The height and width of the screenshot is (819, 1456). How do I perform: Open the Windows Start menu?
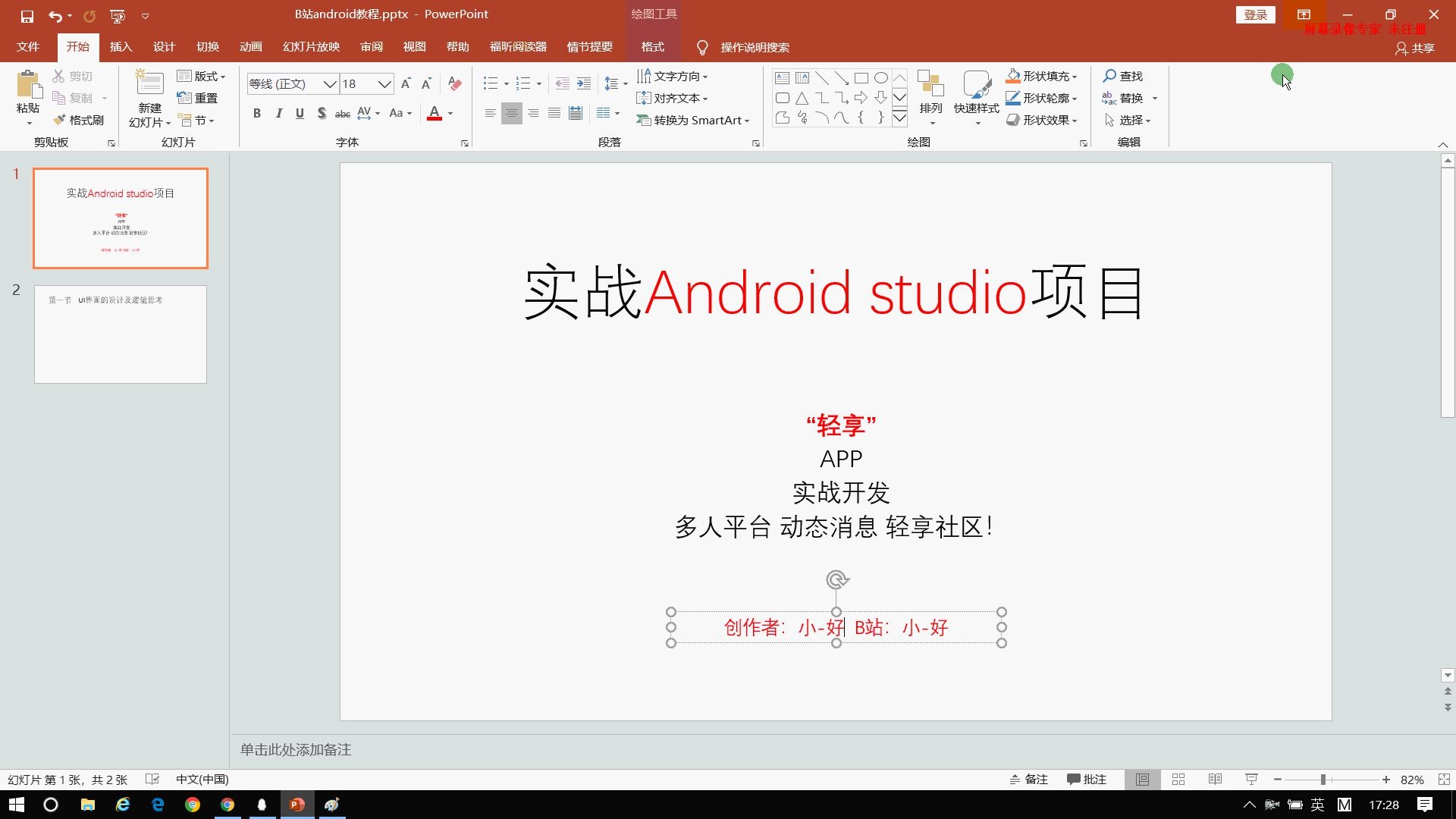[x=17, y=805]
